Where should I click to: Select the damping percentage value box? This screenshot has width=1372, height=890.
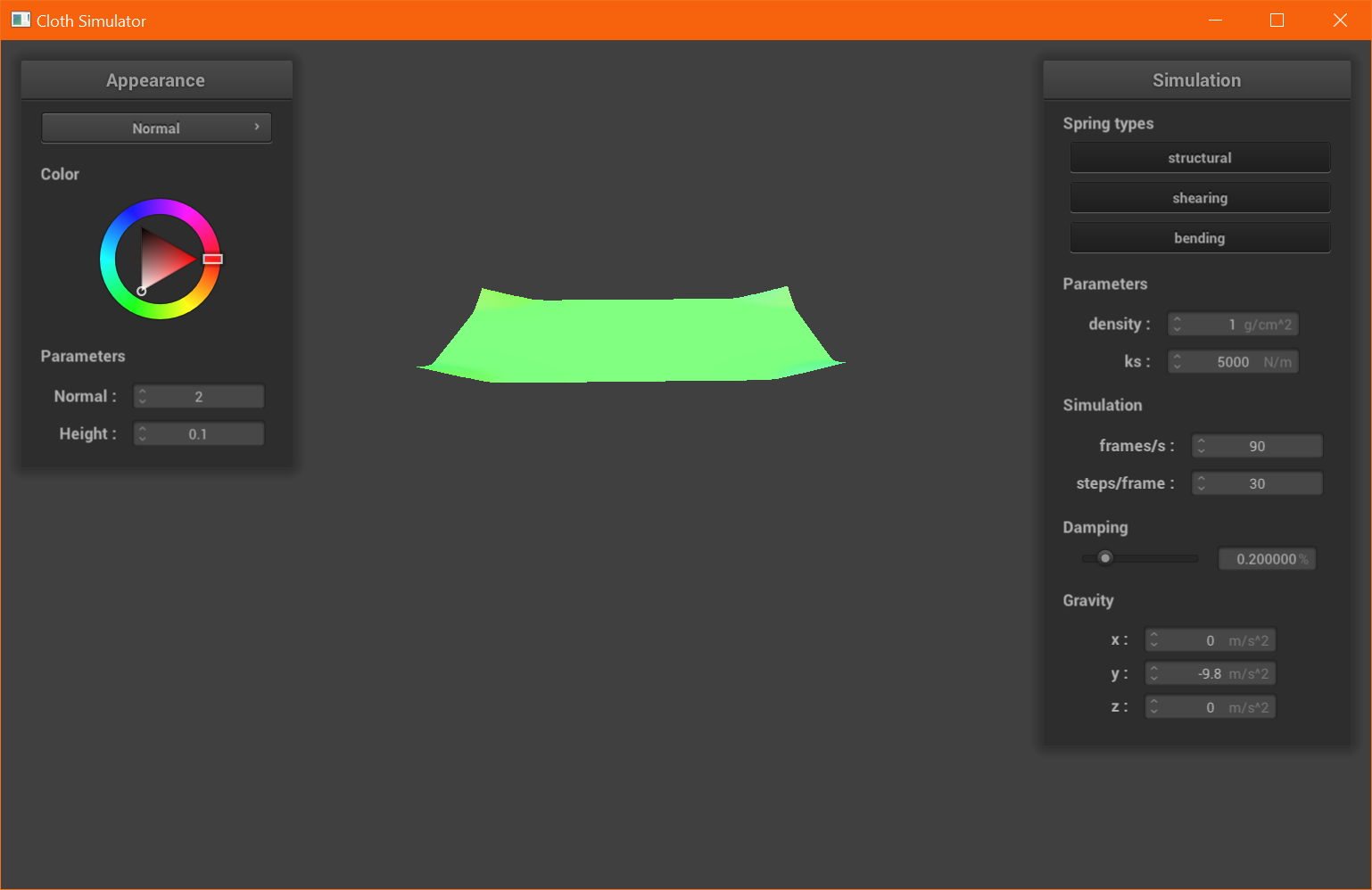1267,558
